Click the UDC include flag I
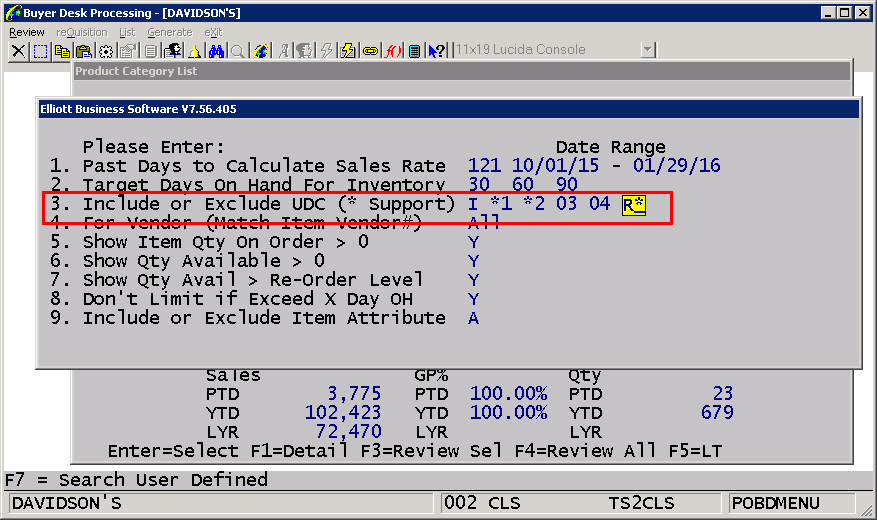Viewport: 877px width, 520px height. (x=473, y=204)
